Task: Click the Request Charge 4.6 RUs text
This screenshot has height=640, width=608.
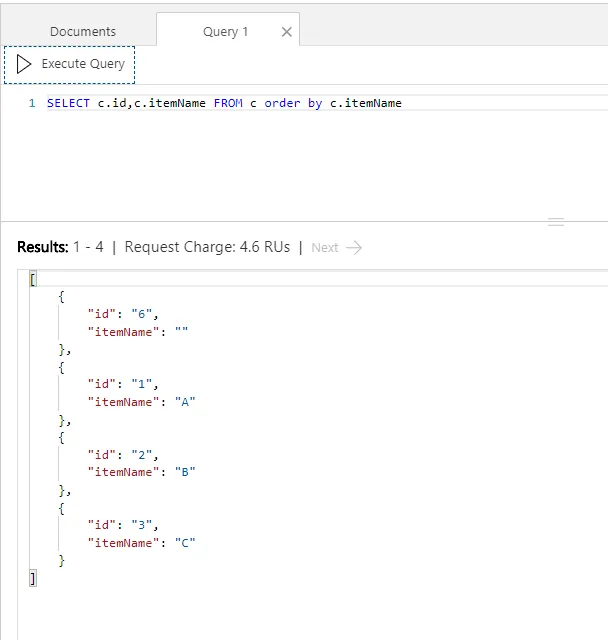Action: tap(207, 247)
